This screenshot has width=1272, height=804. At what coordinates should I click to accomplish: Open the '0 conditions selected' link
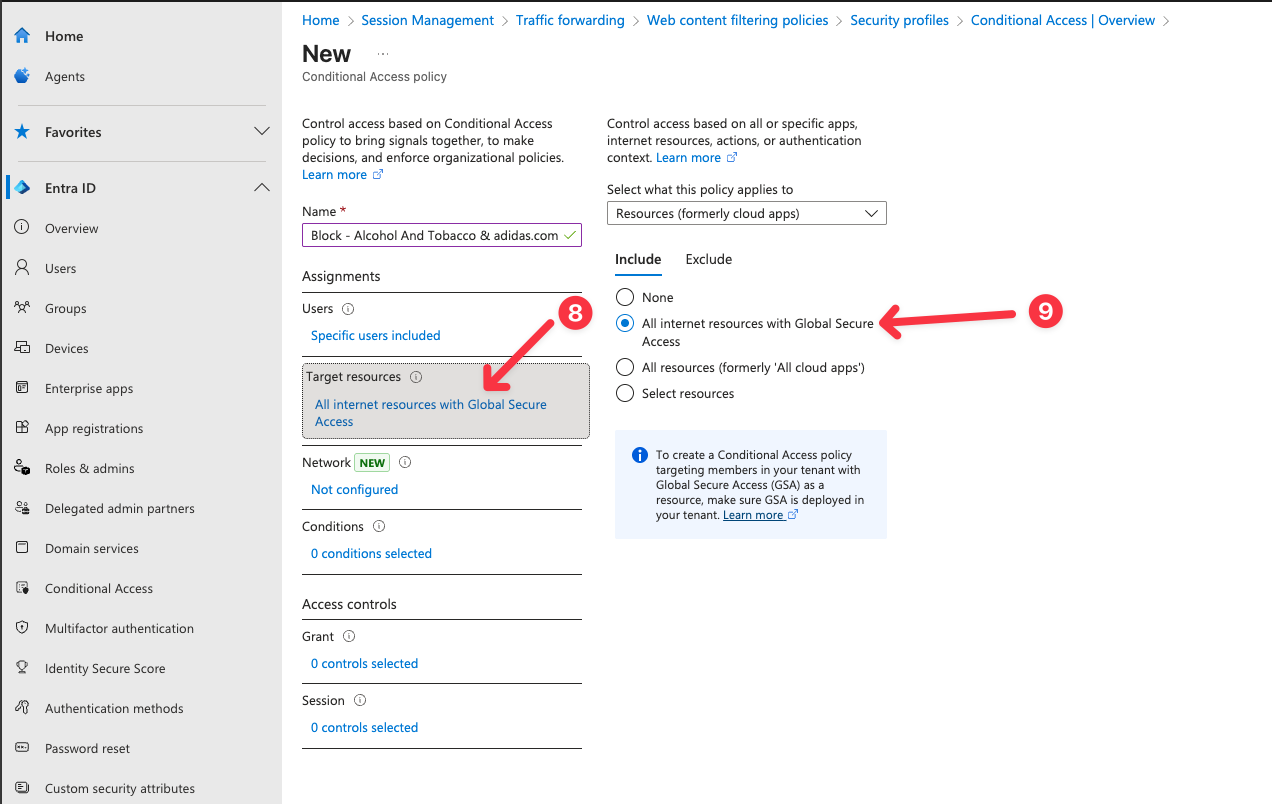tap(371, 553)
